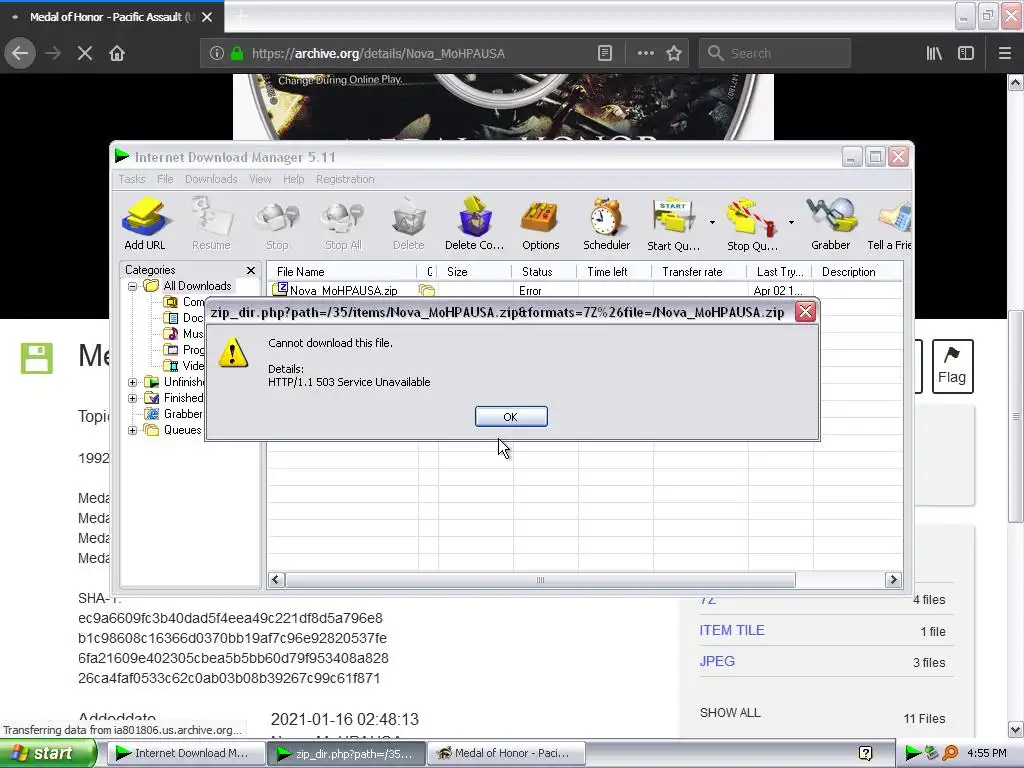
Task: Open the ITEM TILE download link
Action: pyautogui.click(x=731, y=630)
